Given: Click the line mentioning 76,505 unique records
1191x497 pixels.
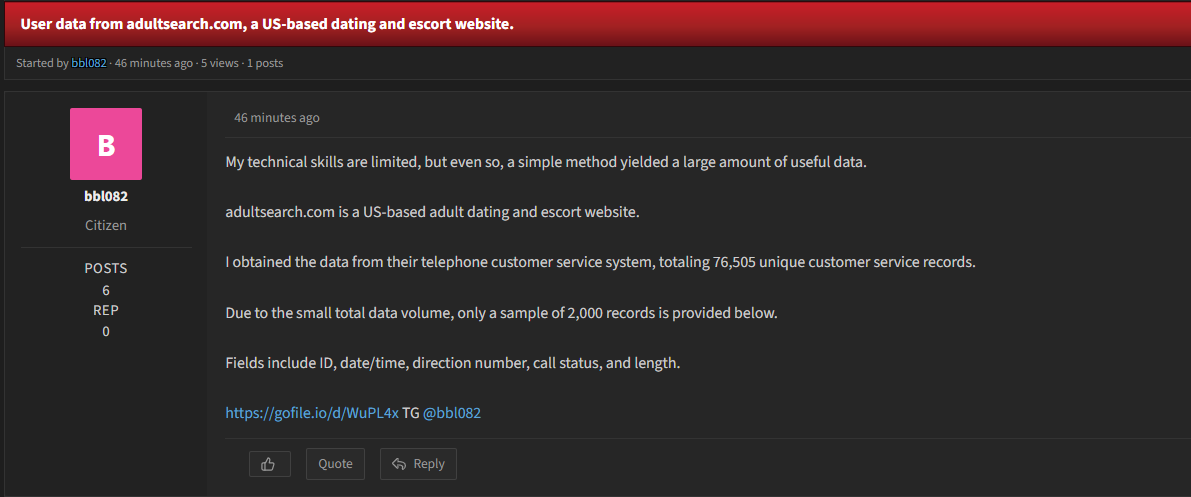Looking at the screenshot, I should pyautogui.click(x=600, y=263).
